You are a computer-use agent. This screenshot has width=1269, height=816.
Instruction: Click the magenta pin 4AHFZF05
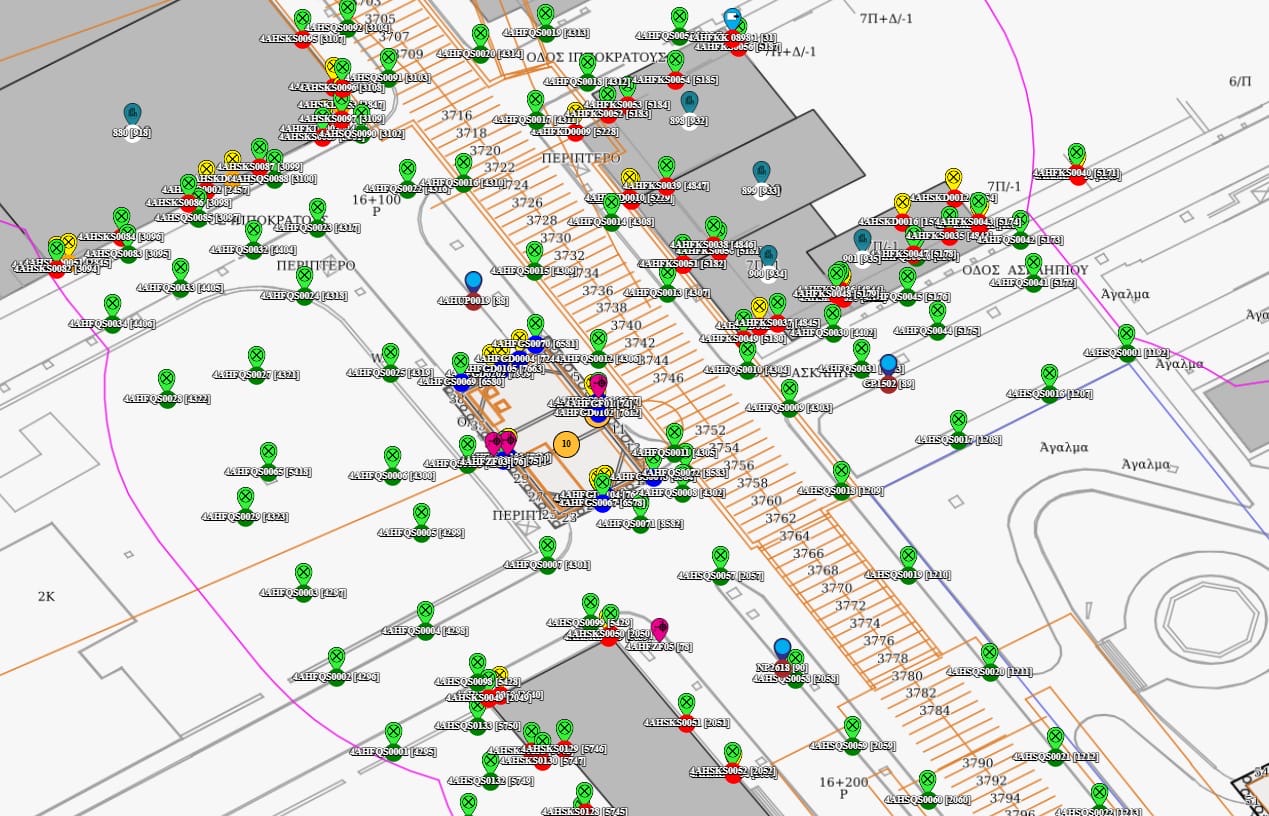click(659, 628)
